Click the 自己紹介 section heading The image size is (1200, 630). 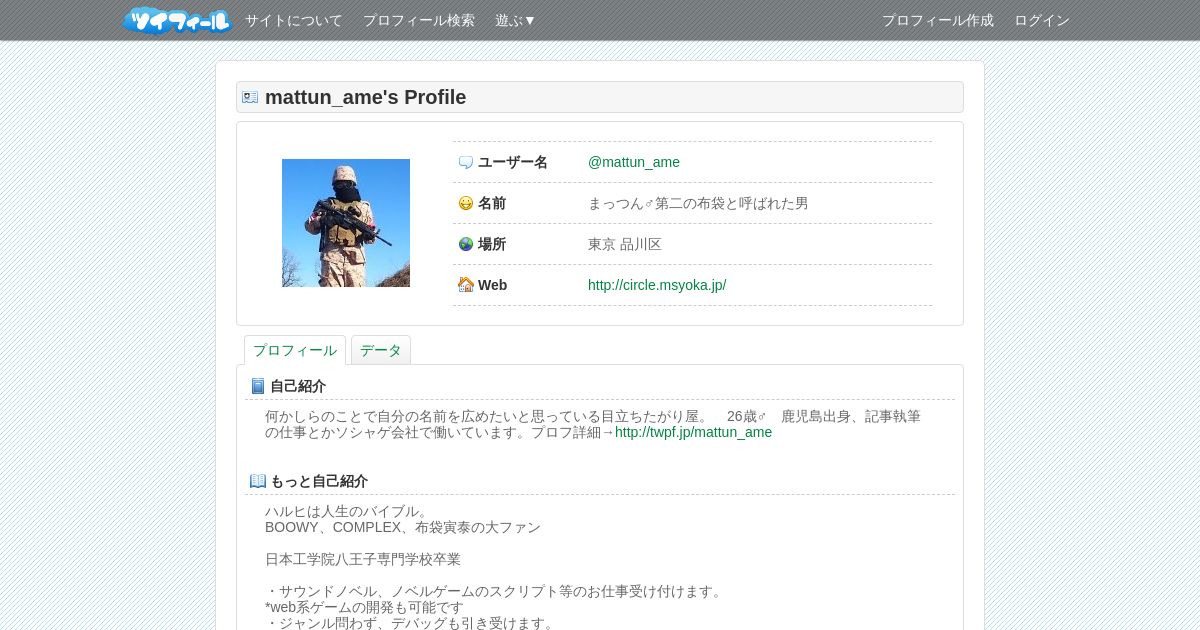[x=298, y=386]
